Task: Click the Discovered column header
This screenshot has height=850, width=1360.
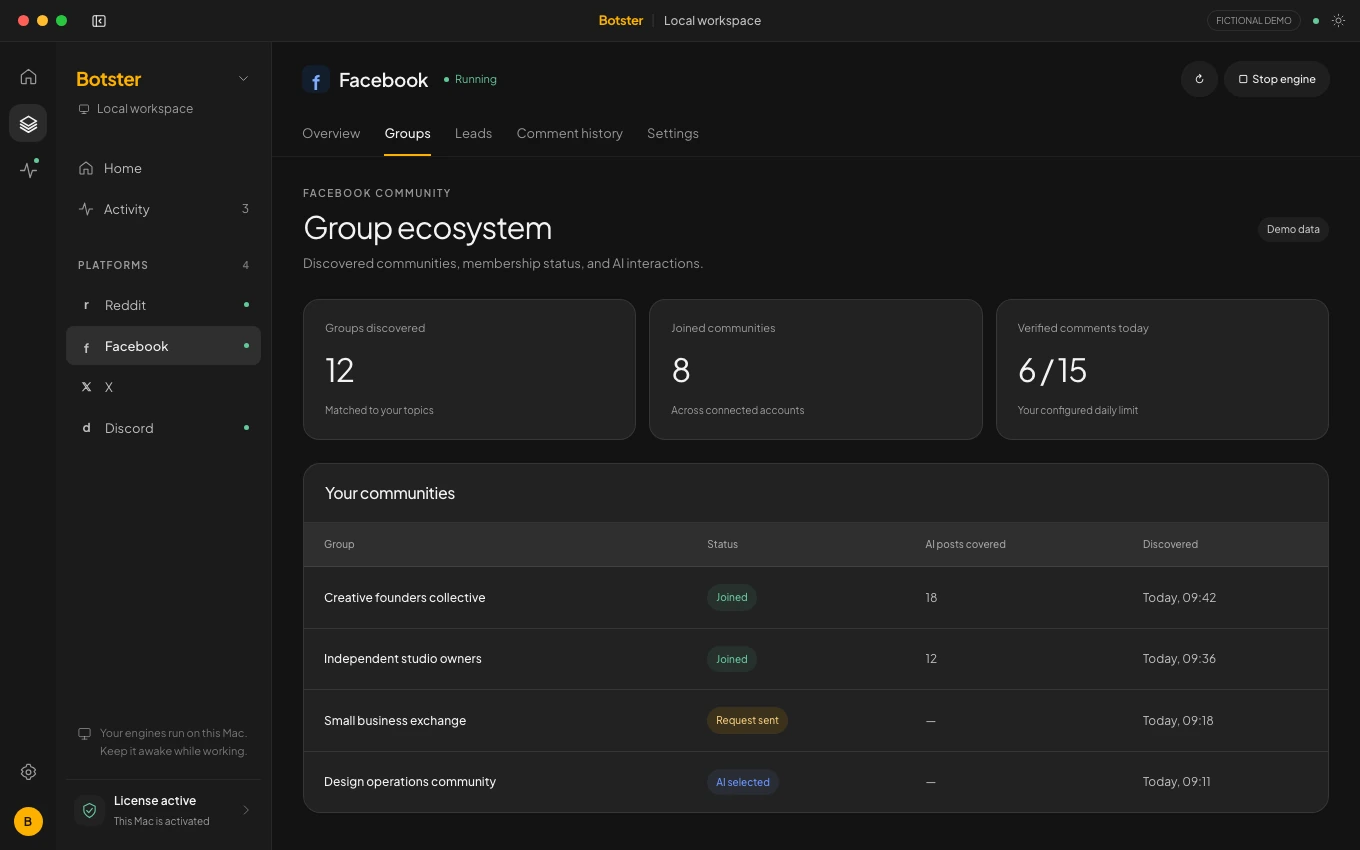Action: (x=1170, y=544)
